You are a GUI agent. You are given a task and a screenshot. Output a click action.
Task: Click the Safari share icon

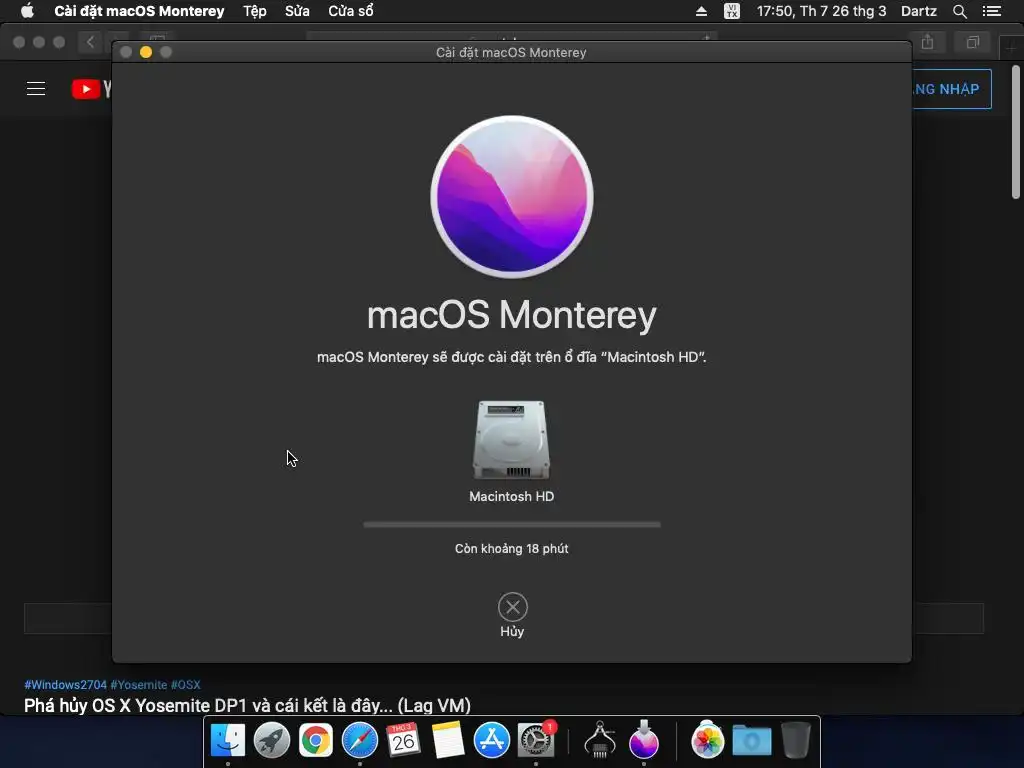coord(927,42)
